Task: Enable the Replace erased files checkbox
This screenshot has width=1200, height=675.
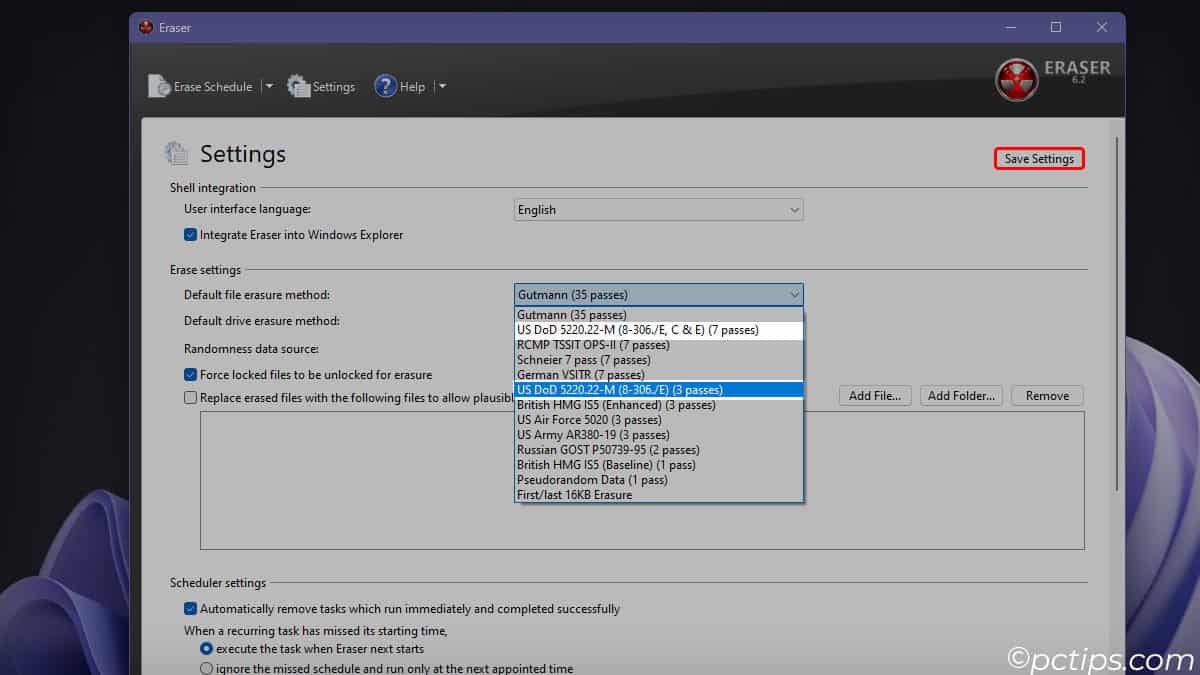Action: [190, 397]
